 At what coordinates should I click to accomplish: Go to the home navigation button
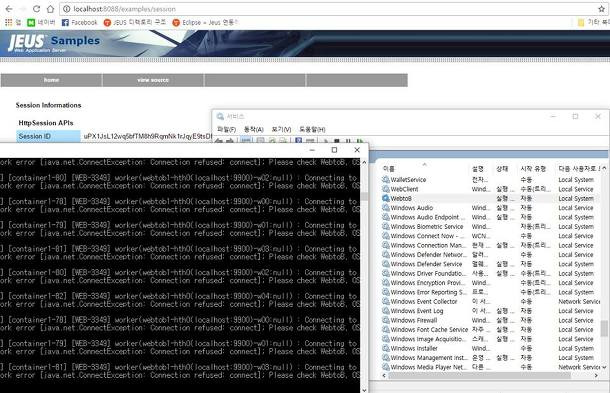[x=51, y=80]
